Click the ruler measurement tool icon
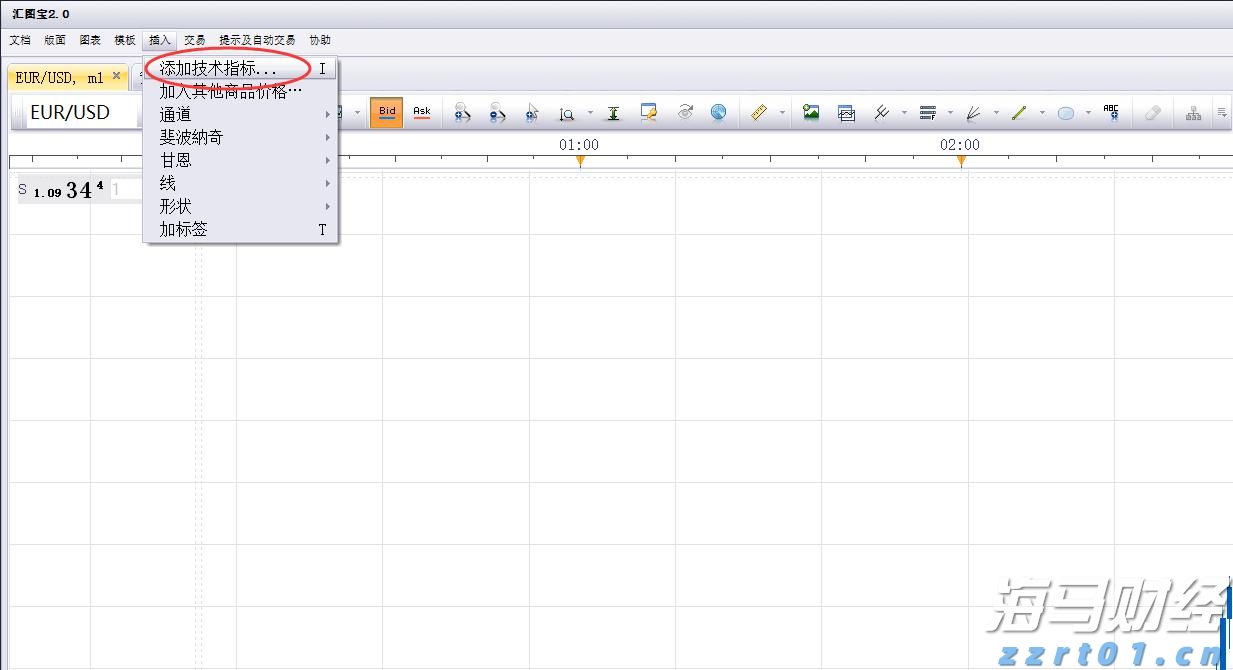Viewport: 1233px width, 670px height. (x=758, y=113)
